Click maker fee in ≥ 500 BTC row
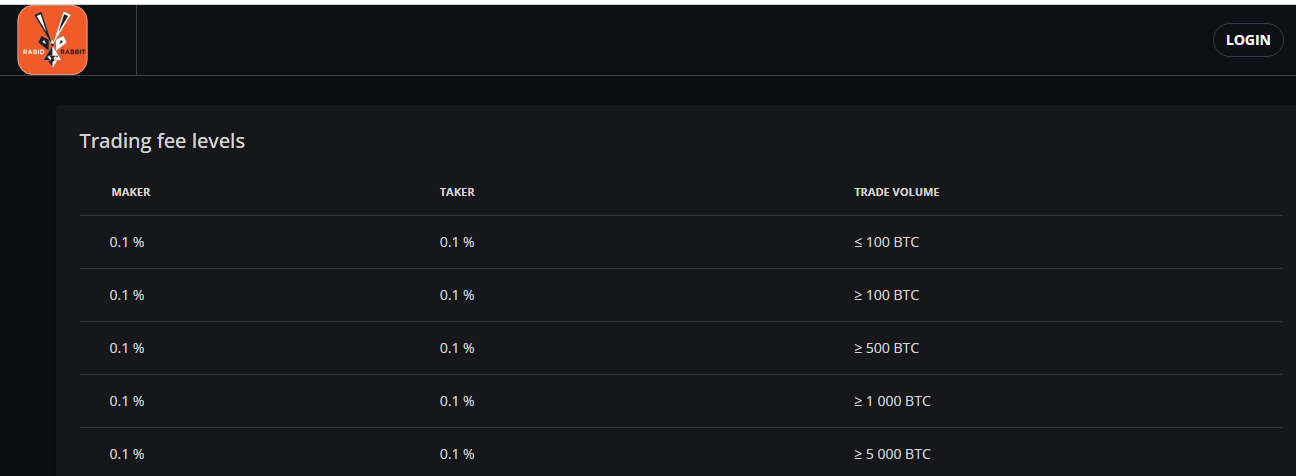 (127, 348)
